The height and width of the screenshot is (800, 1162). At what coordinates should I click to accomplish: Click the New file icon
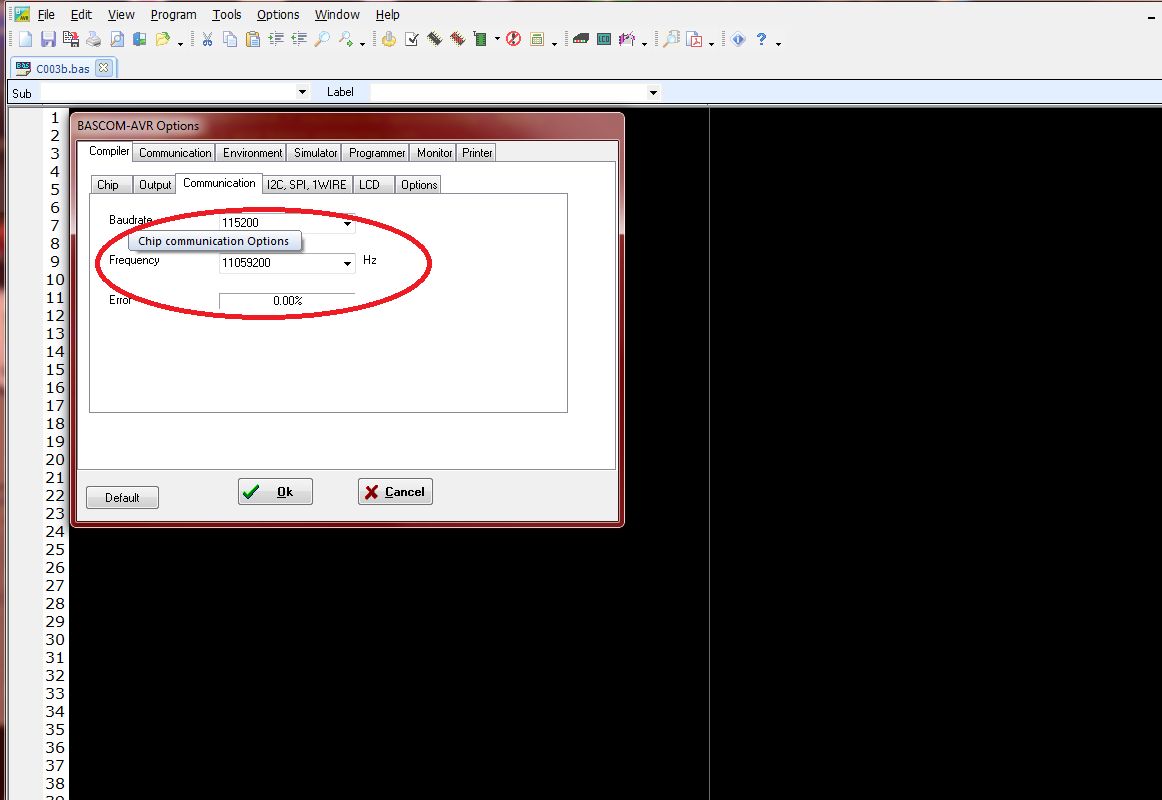point(26,39)
